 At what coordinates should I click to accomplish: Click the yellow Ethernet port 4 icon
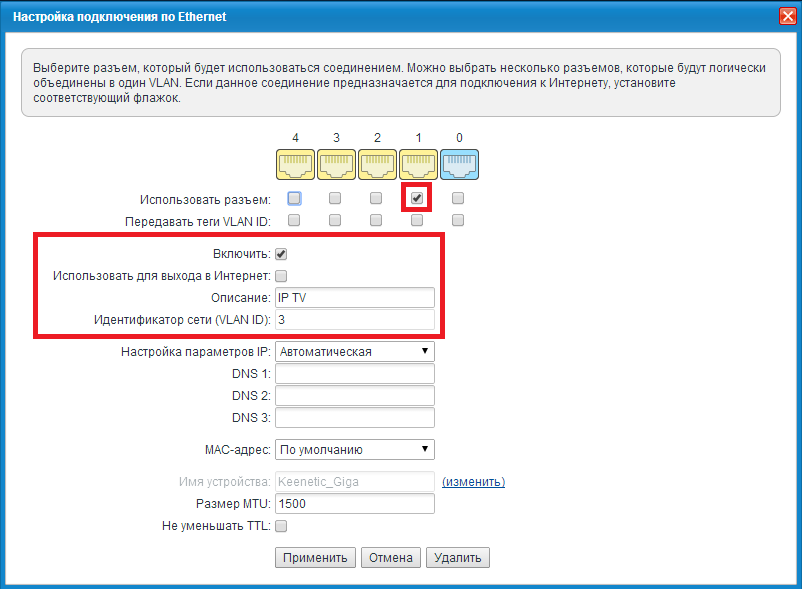pos(295,166)
